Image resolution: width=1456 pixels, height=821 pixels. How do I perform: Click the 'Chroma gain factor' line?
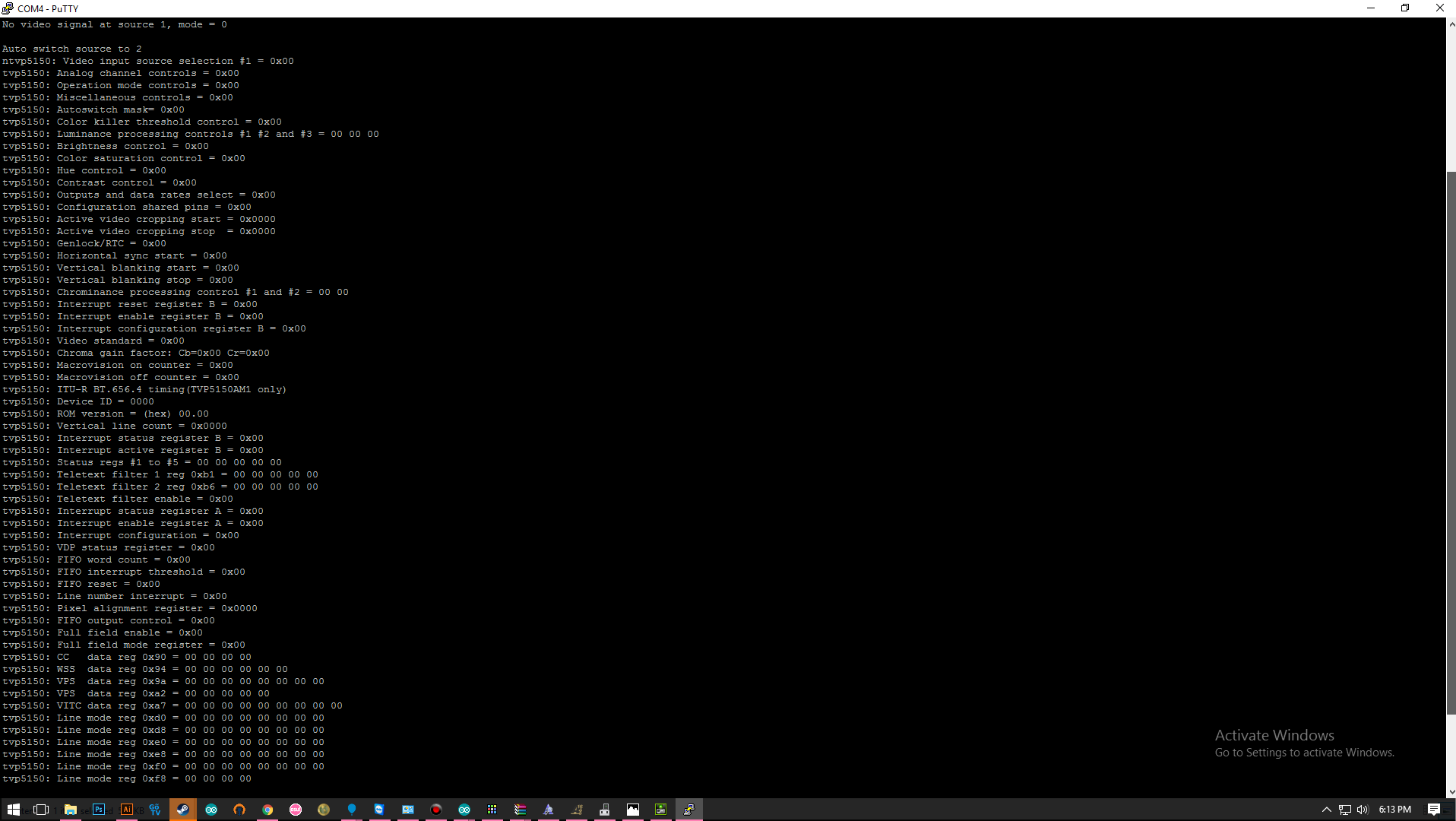coord(136,353)
